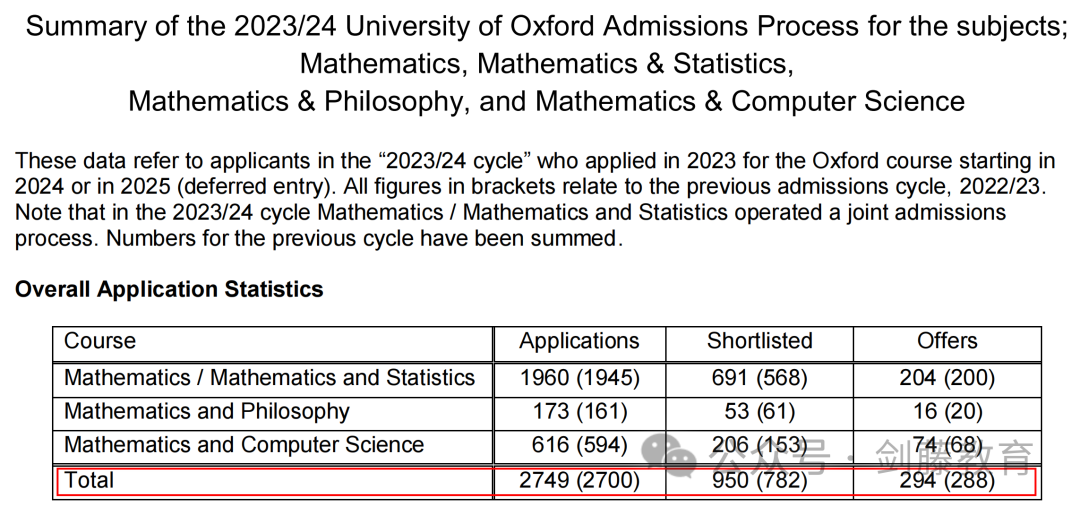This screenshot has height=515, width=1080.
Task: Click the Overall Application Statistics heading
Action: point(169,289)
